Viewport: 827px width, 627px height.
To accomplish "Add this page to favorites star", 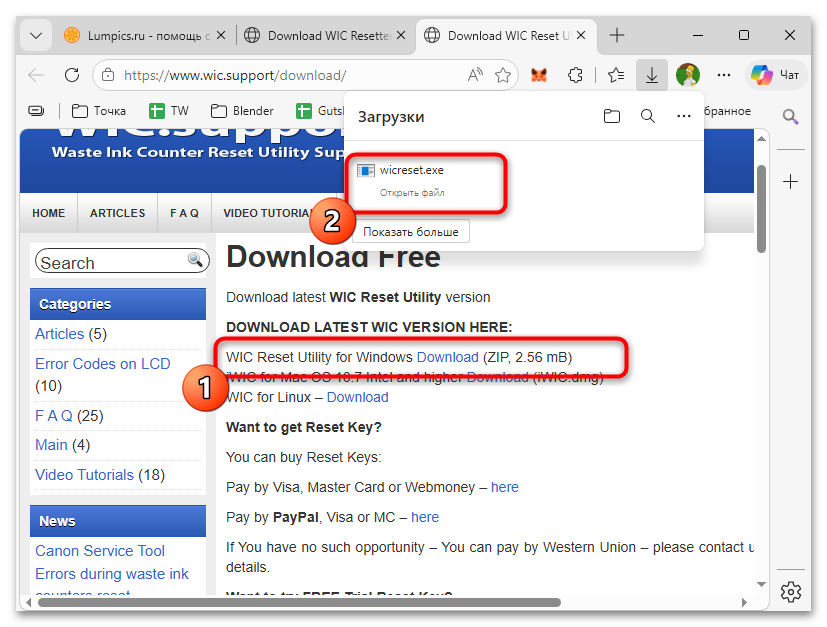I will pos(503,75).
